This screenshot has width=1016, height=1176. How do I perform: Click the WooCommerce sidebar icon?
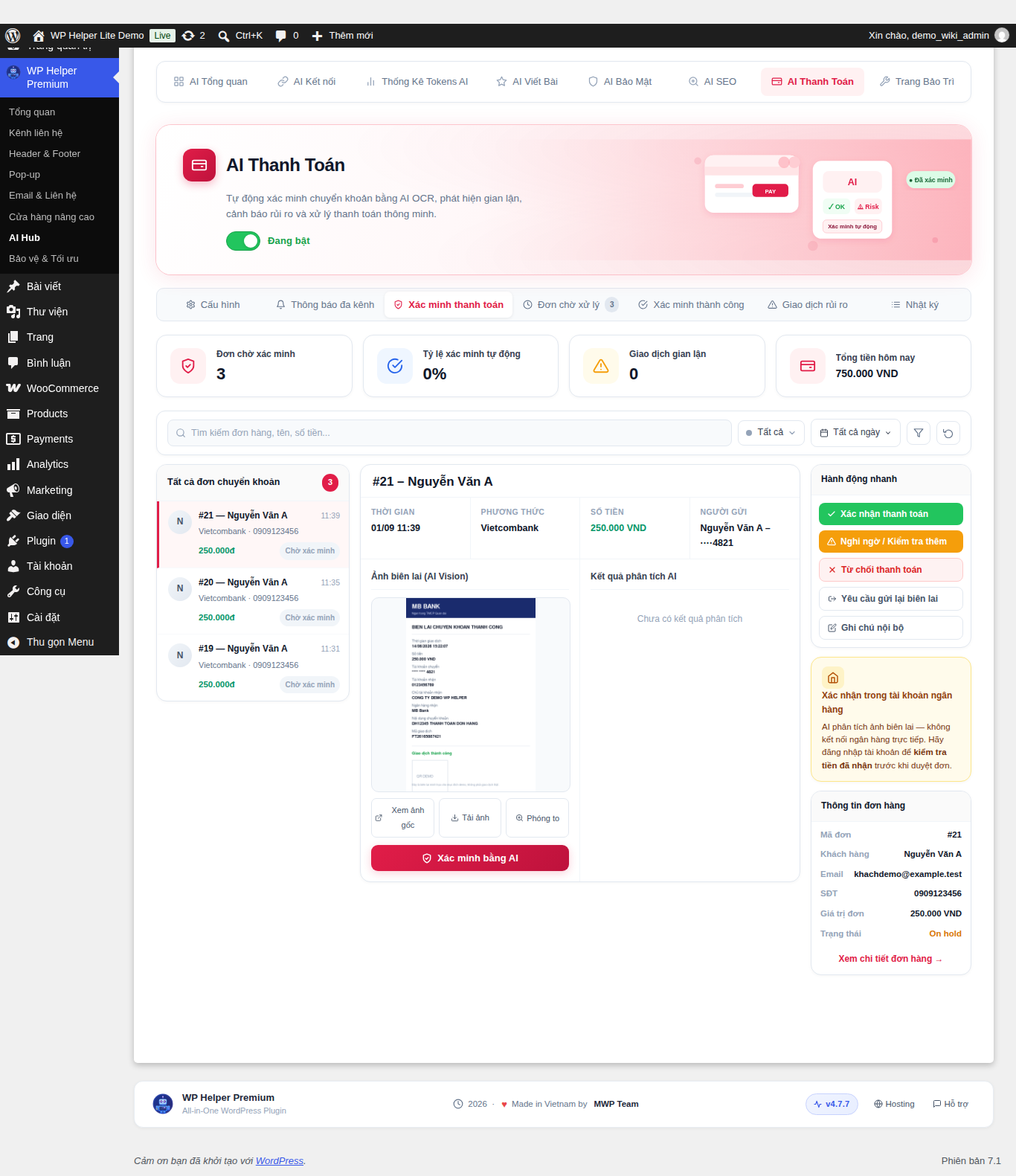[13, 388]
